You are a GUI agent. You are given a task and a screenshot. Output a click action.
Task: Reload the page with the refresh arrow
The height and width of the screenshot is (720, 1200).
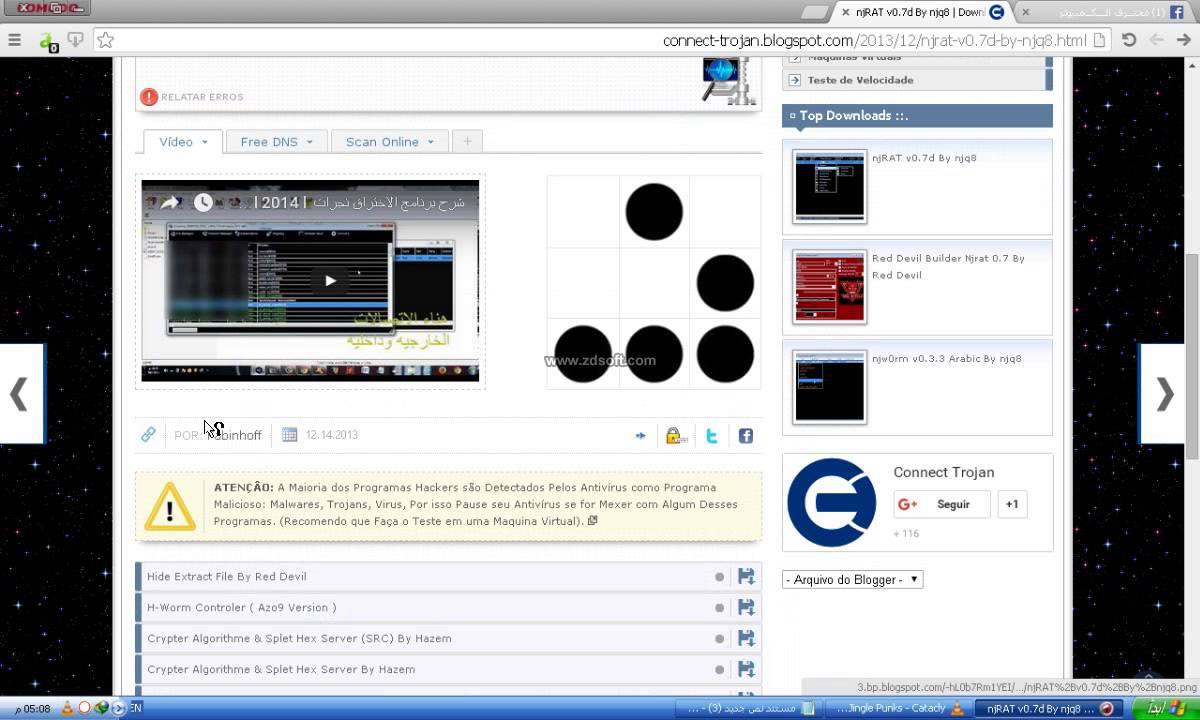pos(1129,40)
